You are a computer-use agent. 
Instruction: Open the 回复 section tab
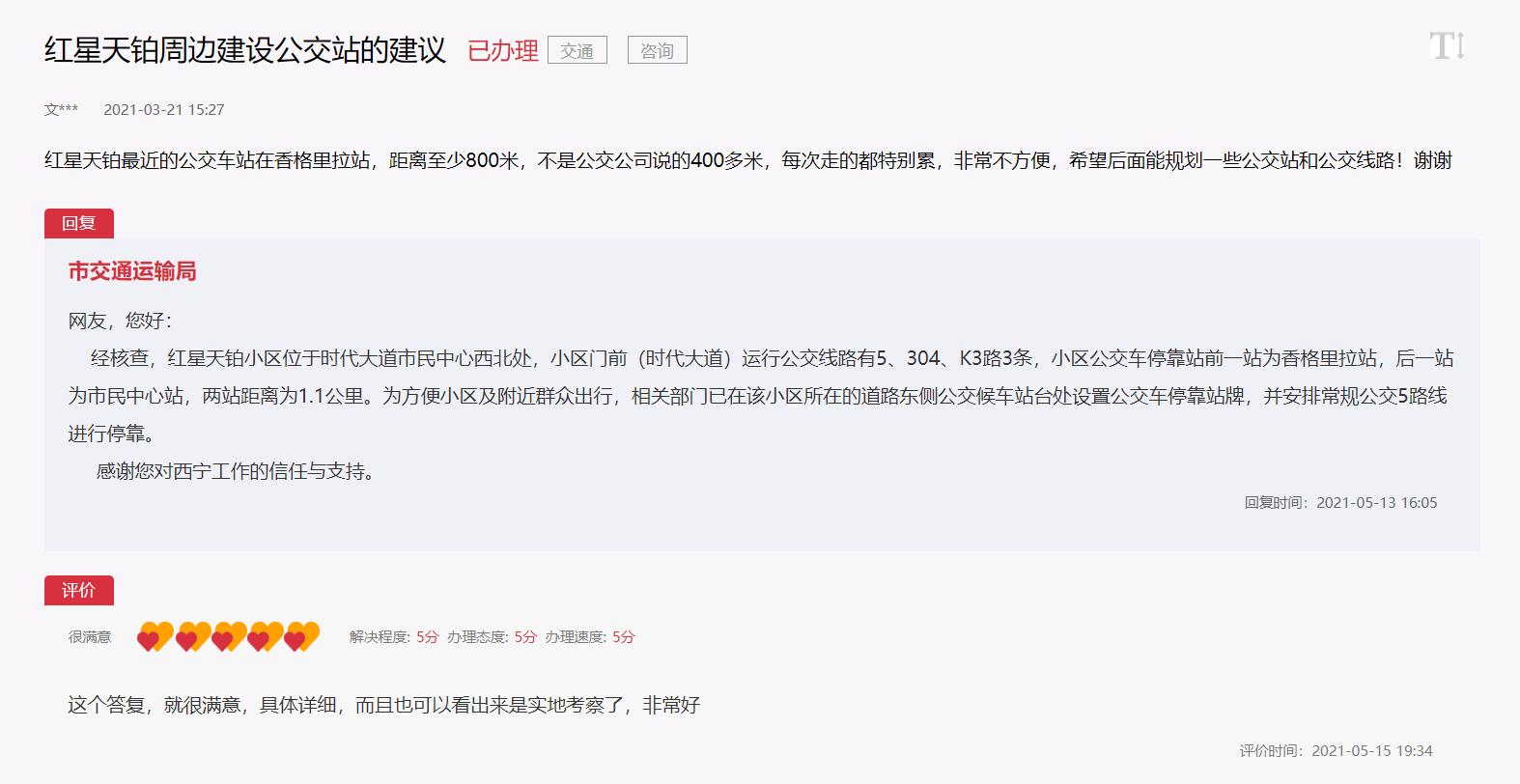[x=79, y=223]
